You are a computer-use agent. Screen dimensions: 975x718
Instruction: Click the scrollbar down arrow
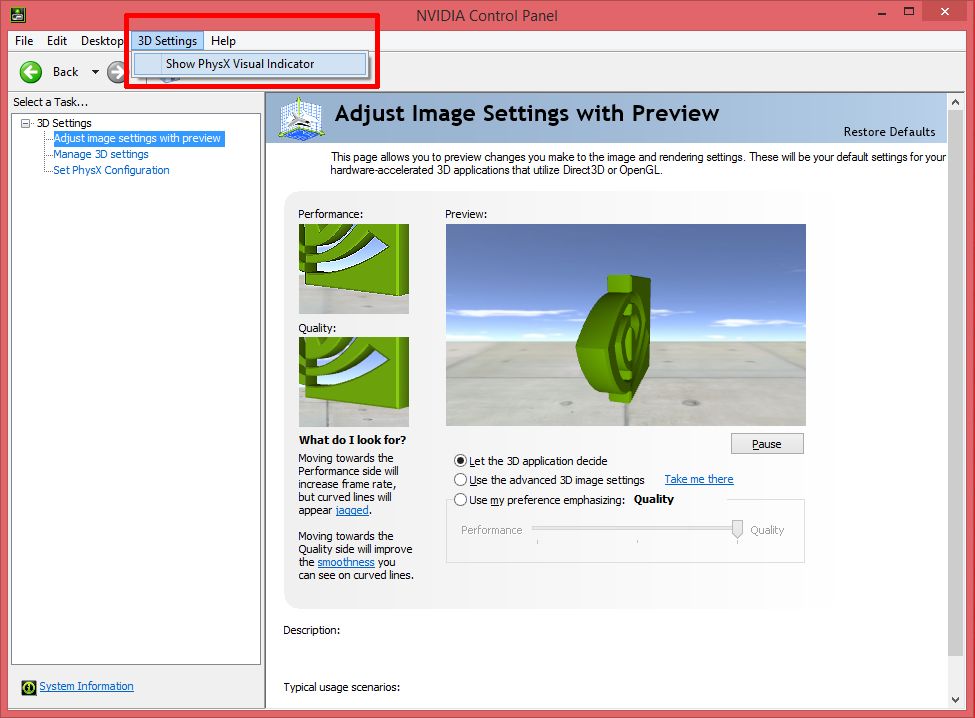coord(956,700)
